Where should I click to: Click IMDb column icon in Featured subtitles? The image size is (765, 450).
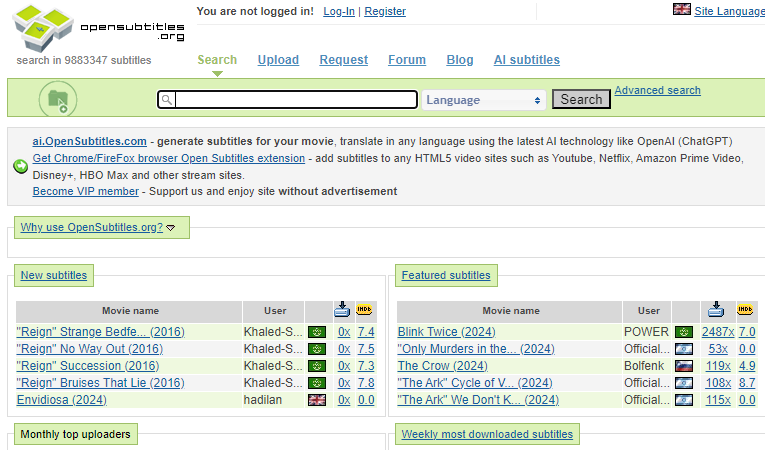(745, 309)
